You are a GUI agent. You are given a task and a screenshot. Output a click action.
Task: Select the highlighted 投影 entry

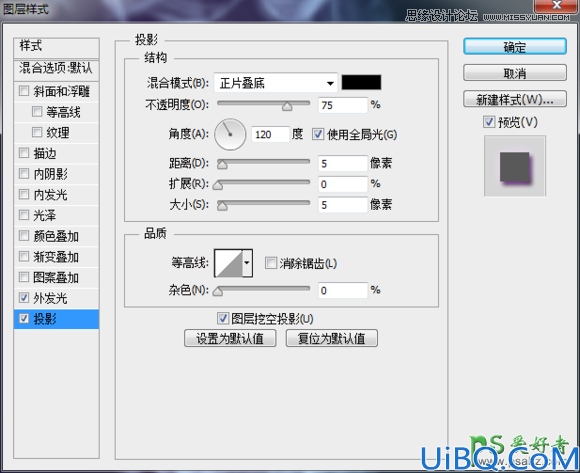pyautogui.click(x=57, y=319)
